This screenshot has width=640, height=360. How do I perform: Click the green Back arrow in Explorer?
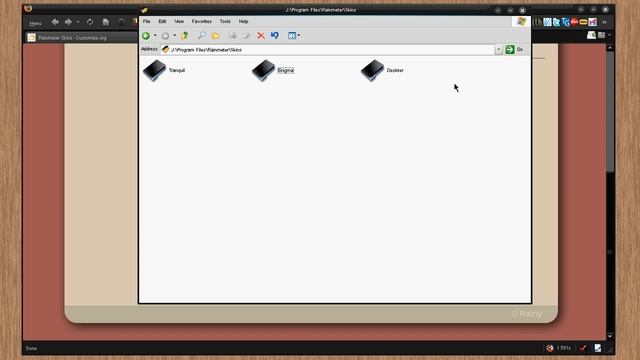(x=146, y=36)
